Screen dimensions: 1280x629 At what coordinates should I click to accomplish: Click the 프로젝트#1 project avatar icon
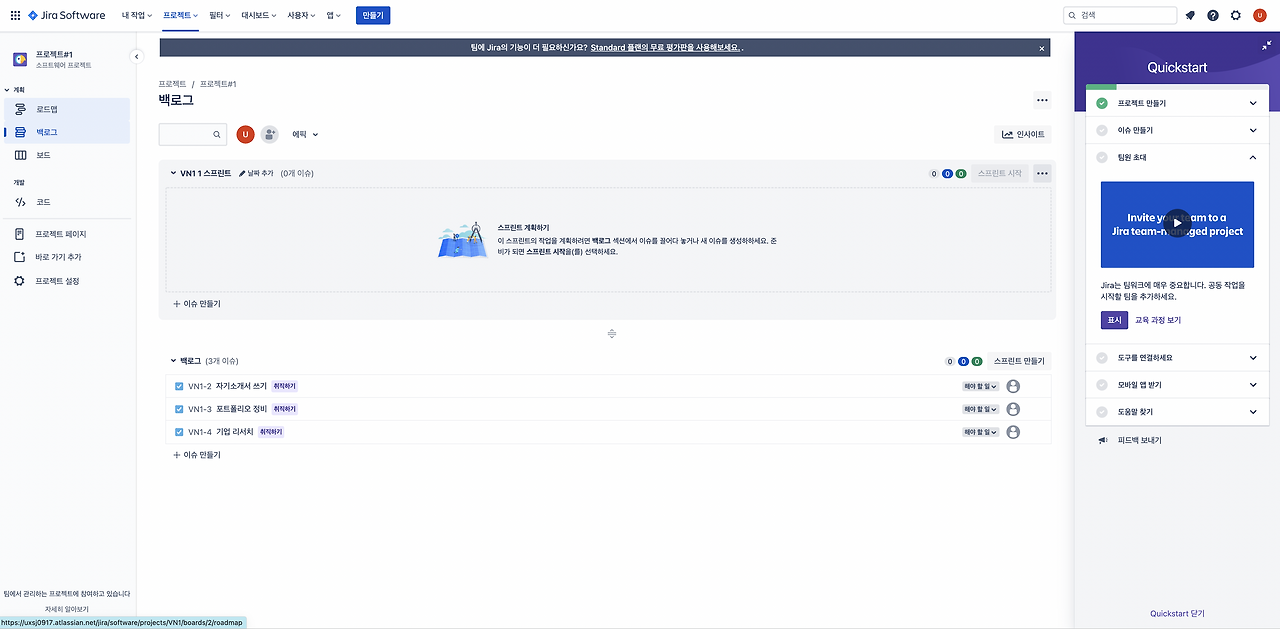tap(20, 59)
